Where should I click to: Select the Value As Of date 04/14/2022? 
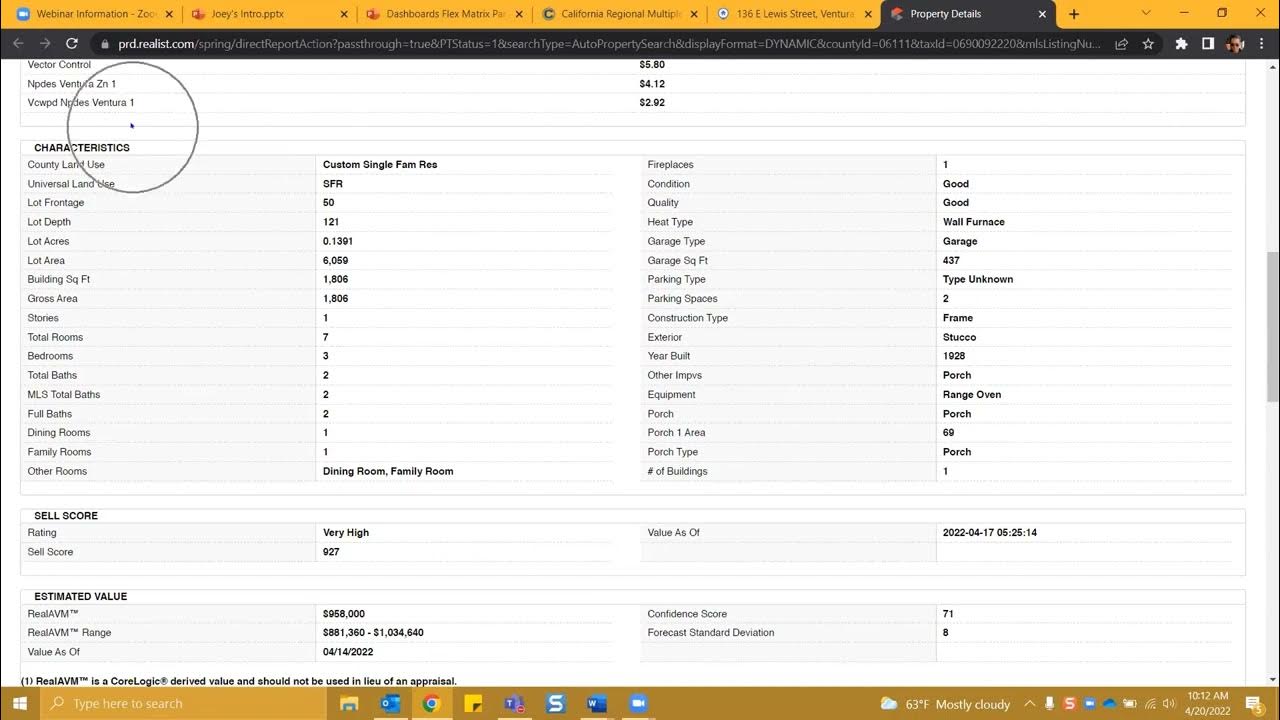(x=348, y=652)
